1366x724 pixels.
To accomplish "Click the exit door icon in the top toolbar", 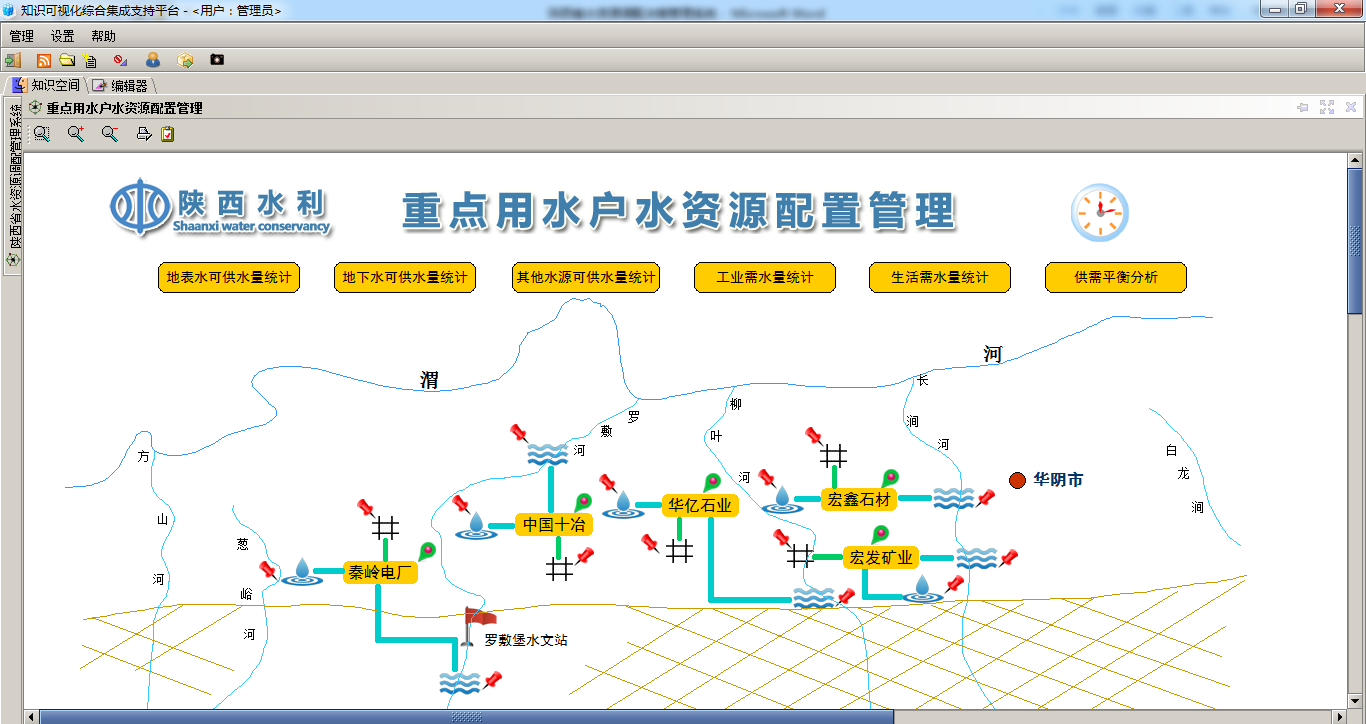I will tap(13, 60).
